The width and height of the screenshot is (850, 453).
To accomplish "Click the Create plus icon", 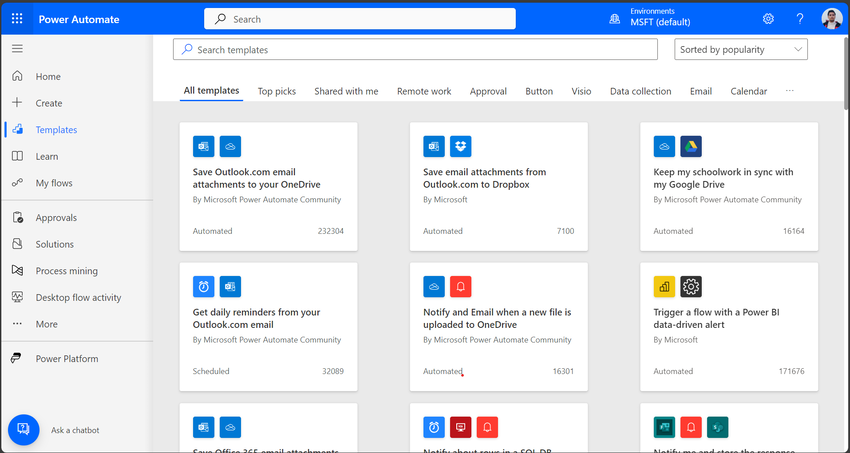I will 17,102.
